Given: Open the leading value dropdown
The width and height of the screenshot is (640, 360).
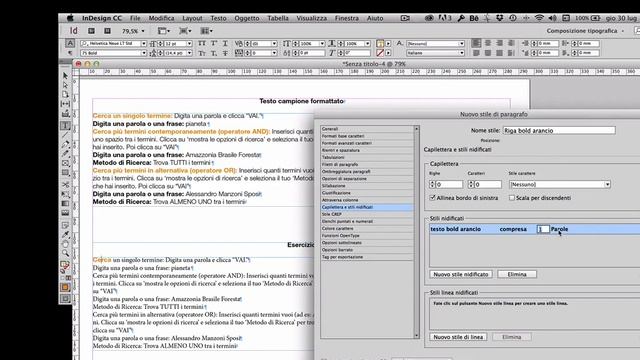Looking at the screenshot, I should (189, 53).
